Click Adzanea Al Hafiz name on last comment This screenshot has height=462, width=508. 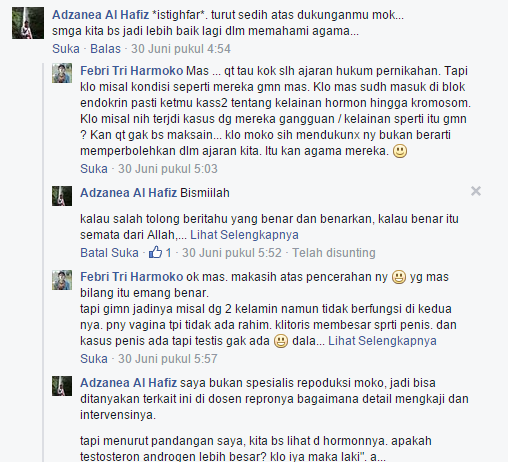pos(128,383)
